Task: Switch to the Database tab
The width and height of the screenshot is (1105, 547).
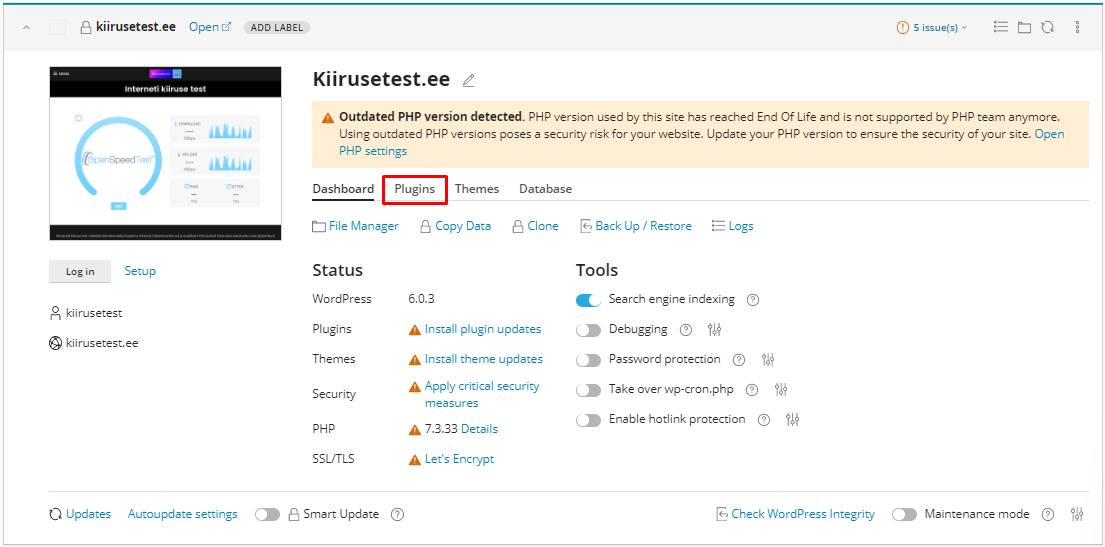Action: tap(545, 189)
